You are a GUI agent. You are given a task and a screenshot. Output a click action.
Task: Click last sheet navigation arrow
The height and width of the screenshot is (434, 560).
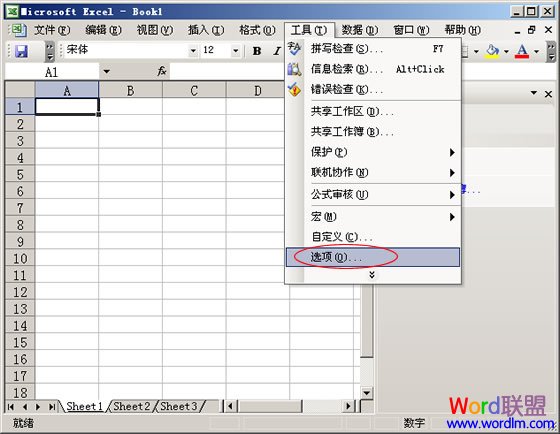[52, 407]
